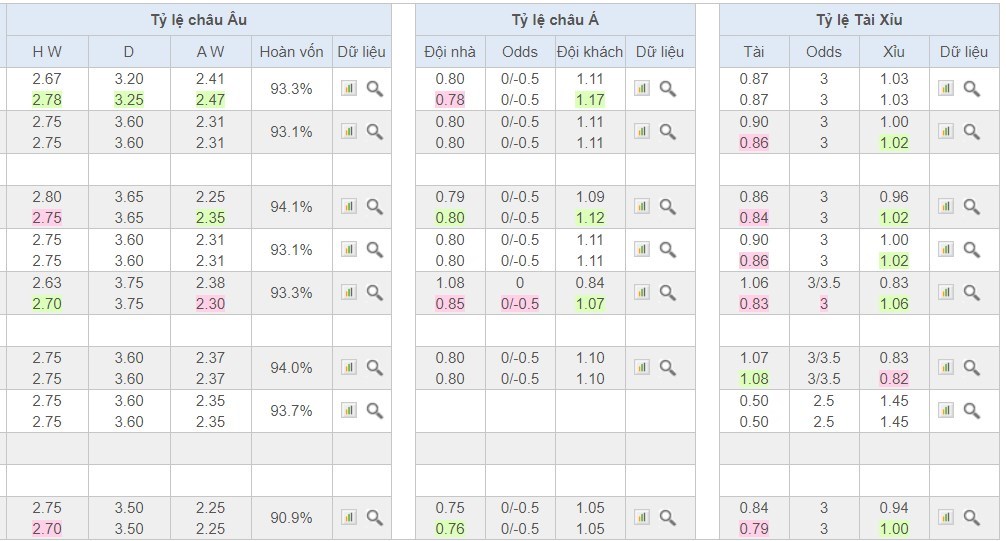Click the pink highlighted 0.79 Tài odds

tap(754, 529)
